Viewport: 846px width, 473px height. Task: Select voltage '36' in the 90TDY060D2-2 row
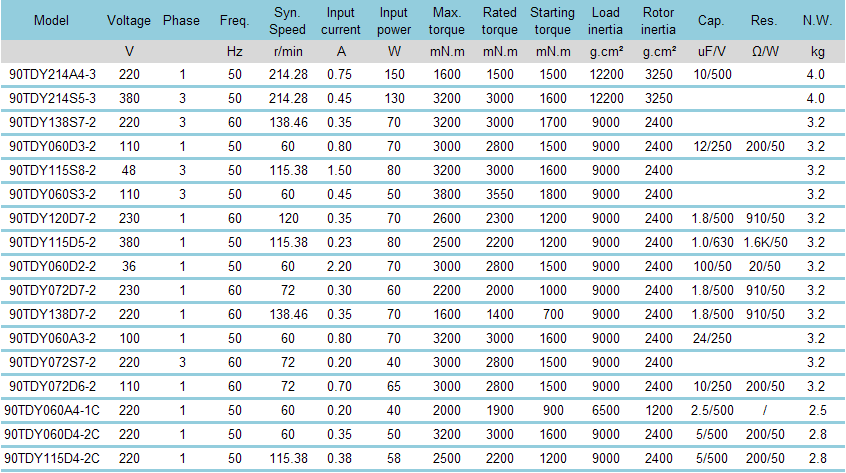point(129,266)
